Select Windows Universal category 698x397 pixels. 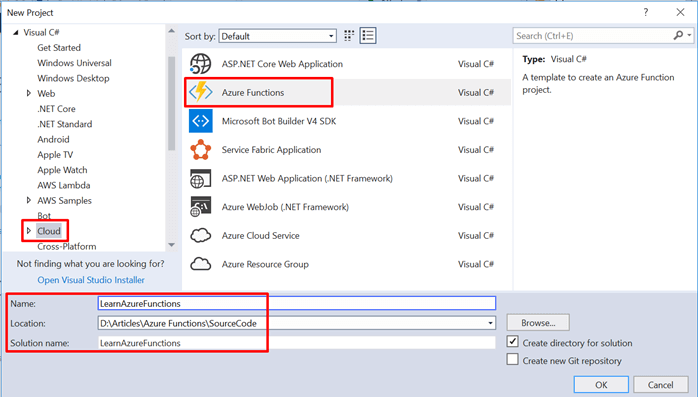[x=74, y=63]
